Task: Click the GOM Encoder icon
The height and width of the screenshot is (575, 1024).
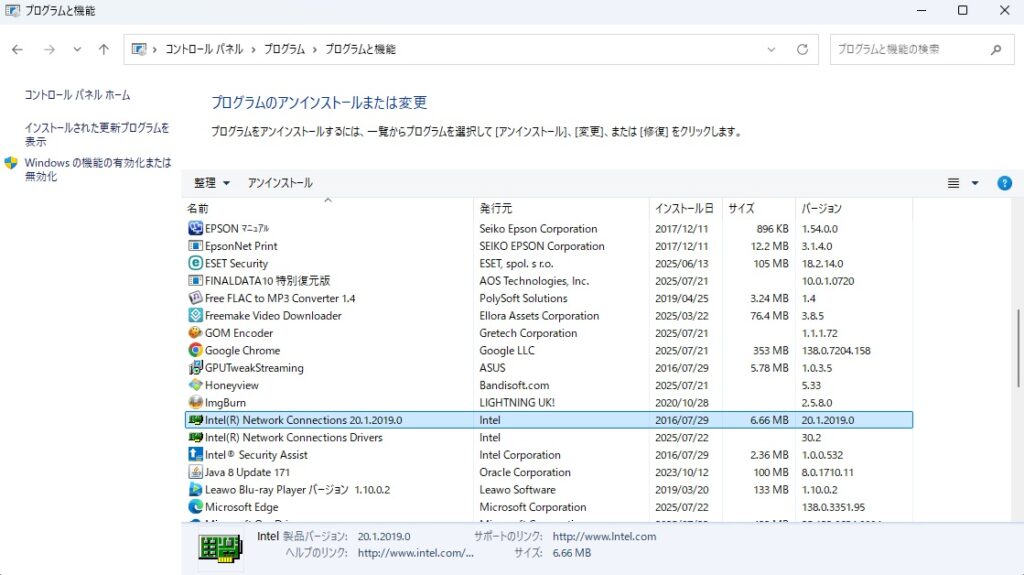Action: click(x=195, y=333)
